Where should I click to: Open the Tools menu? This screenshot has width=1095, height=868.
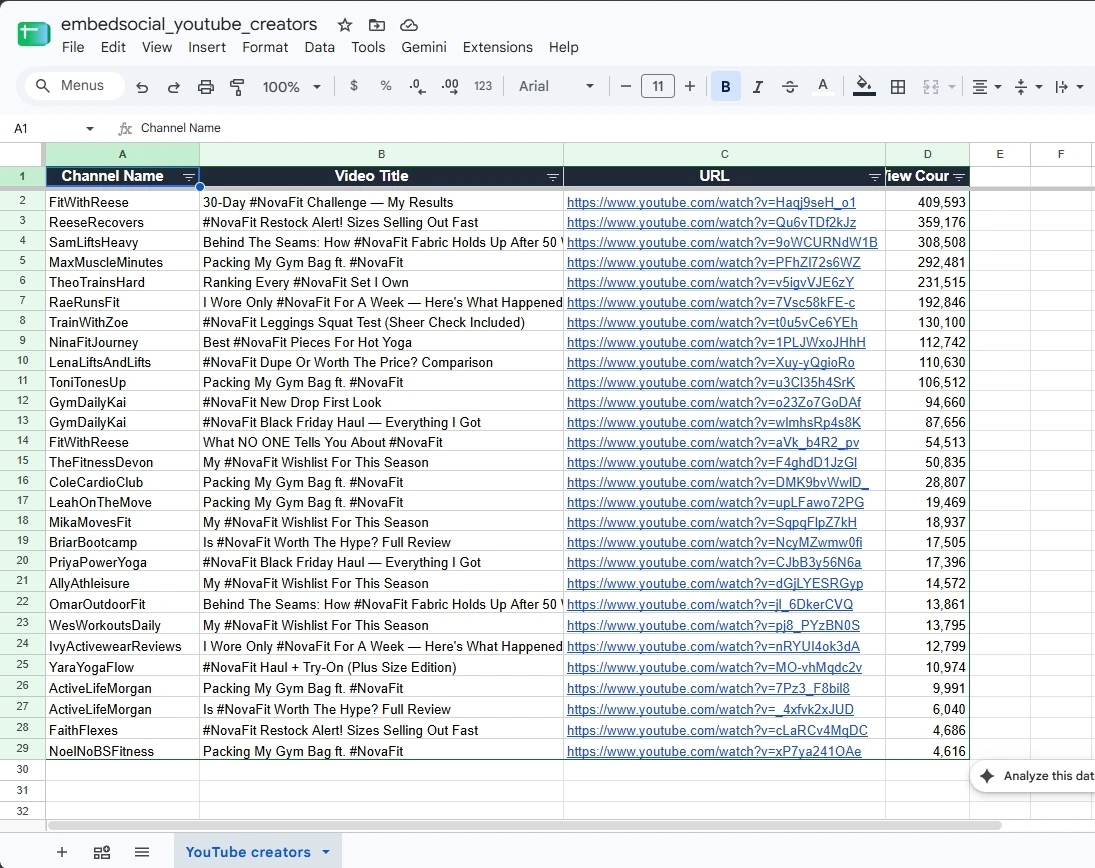368,47
